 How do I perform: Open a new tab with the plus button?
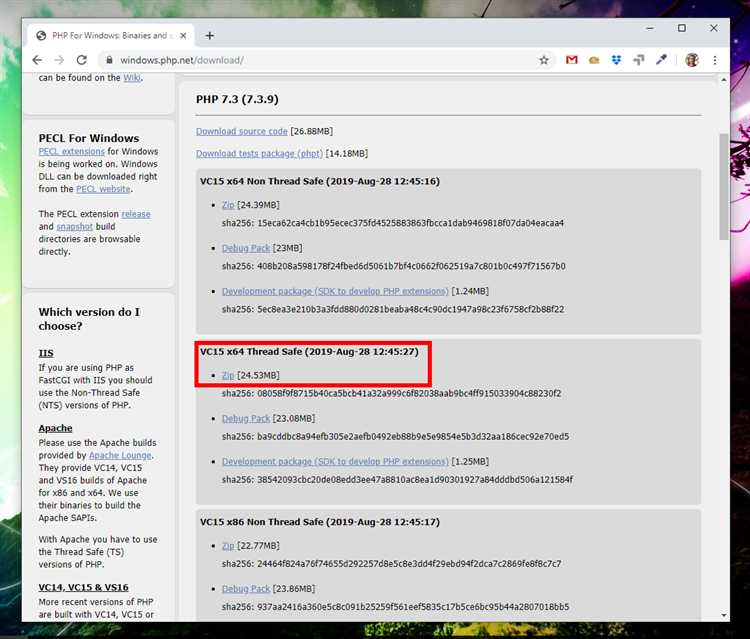click(x=210, y=35)
